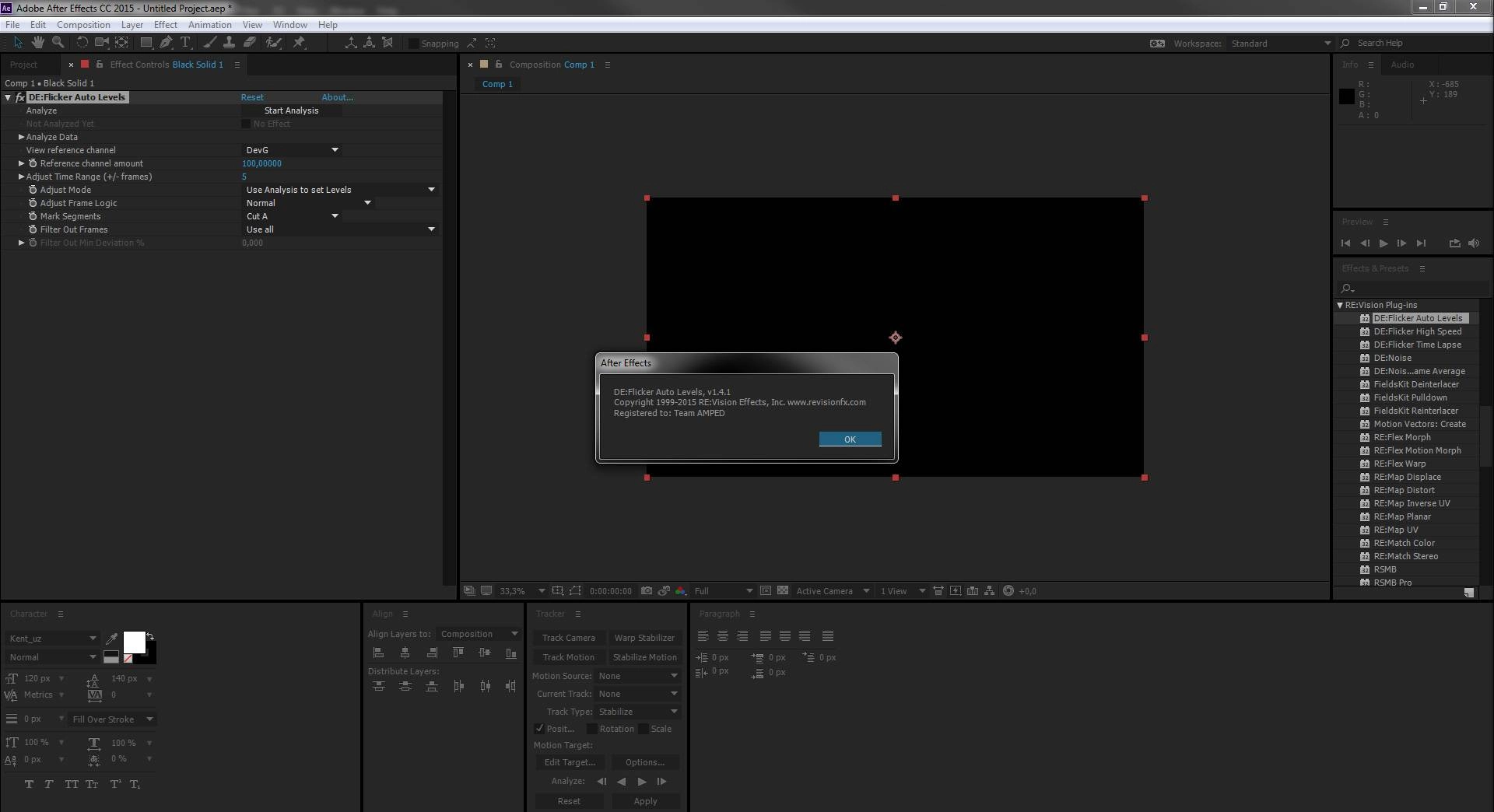Select the Pan Behind anchor tool
The width and height of the screenshot is (1494, 812).
122,42
